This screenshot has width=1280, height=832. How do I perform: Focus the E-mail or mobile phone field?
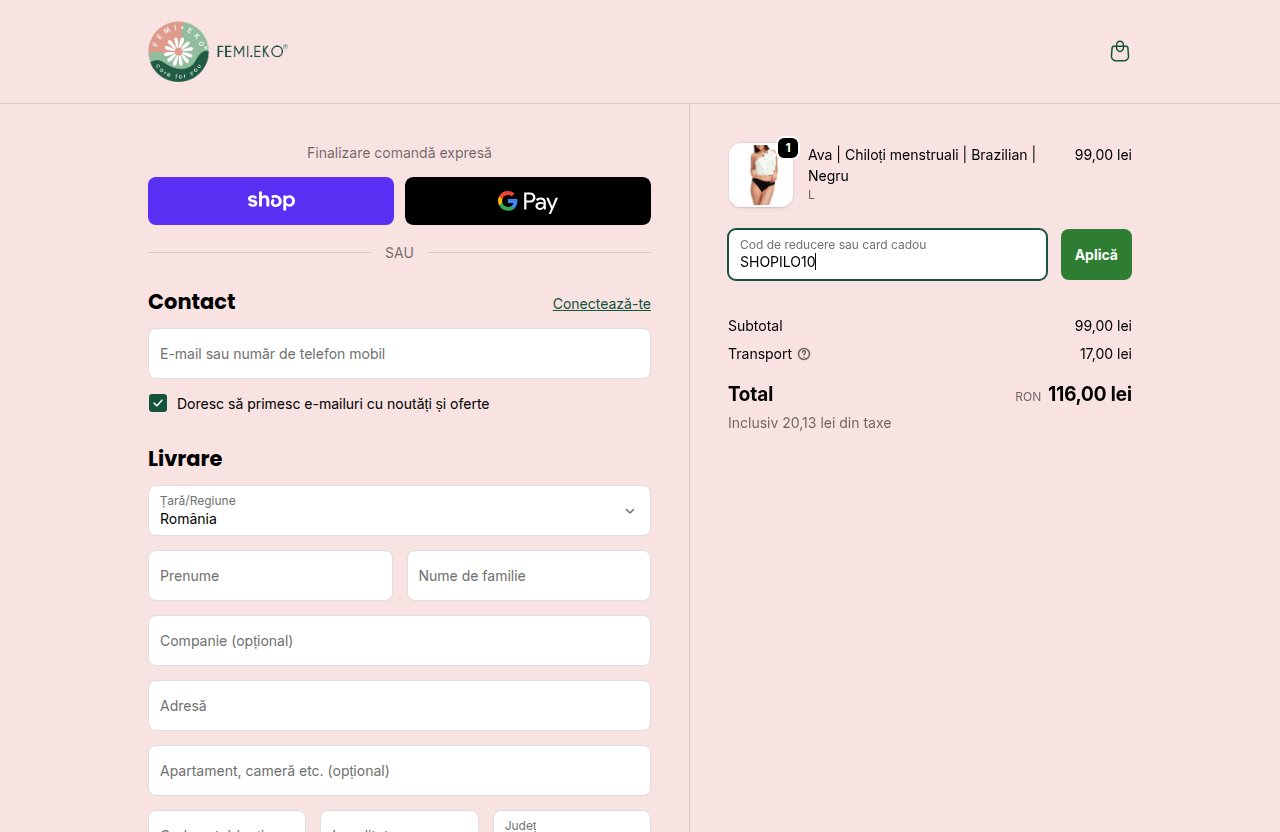click(x=399, y=354)
